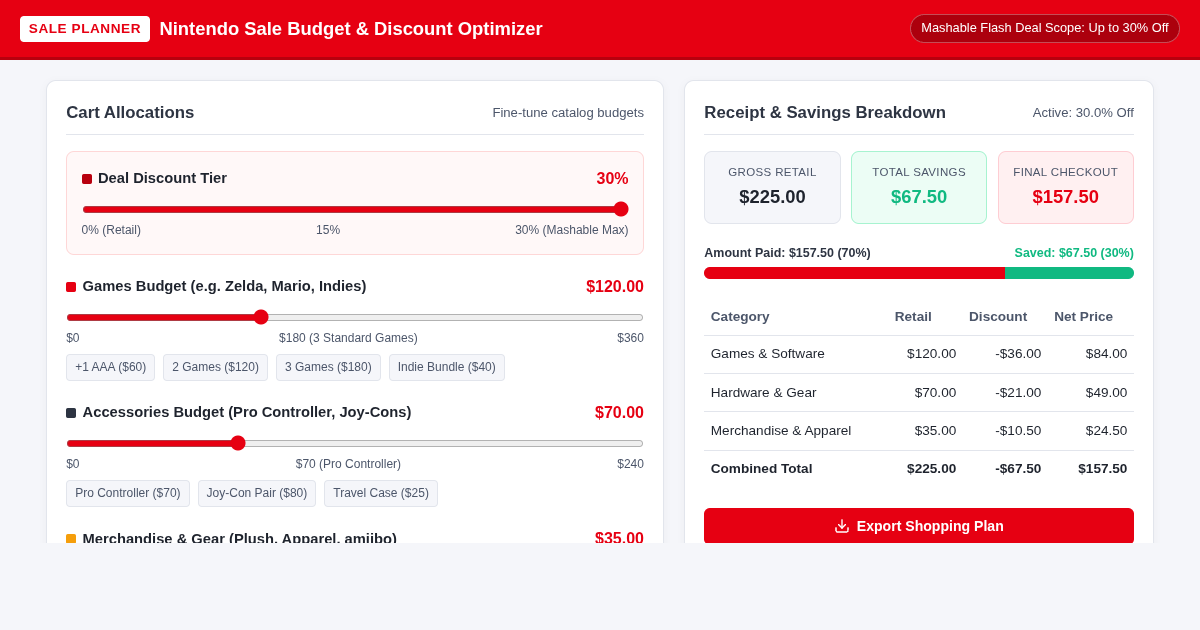Click the $360 maximum Games Budget label
This screenshot has height=630, width=1200.
[x=630, y=338]
